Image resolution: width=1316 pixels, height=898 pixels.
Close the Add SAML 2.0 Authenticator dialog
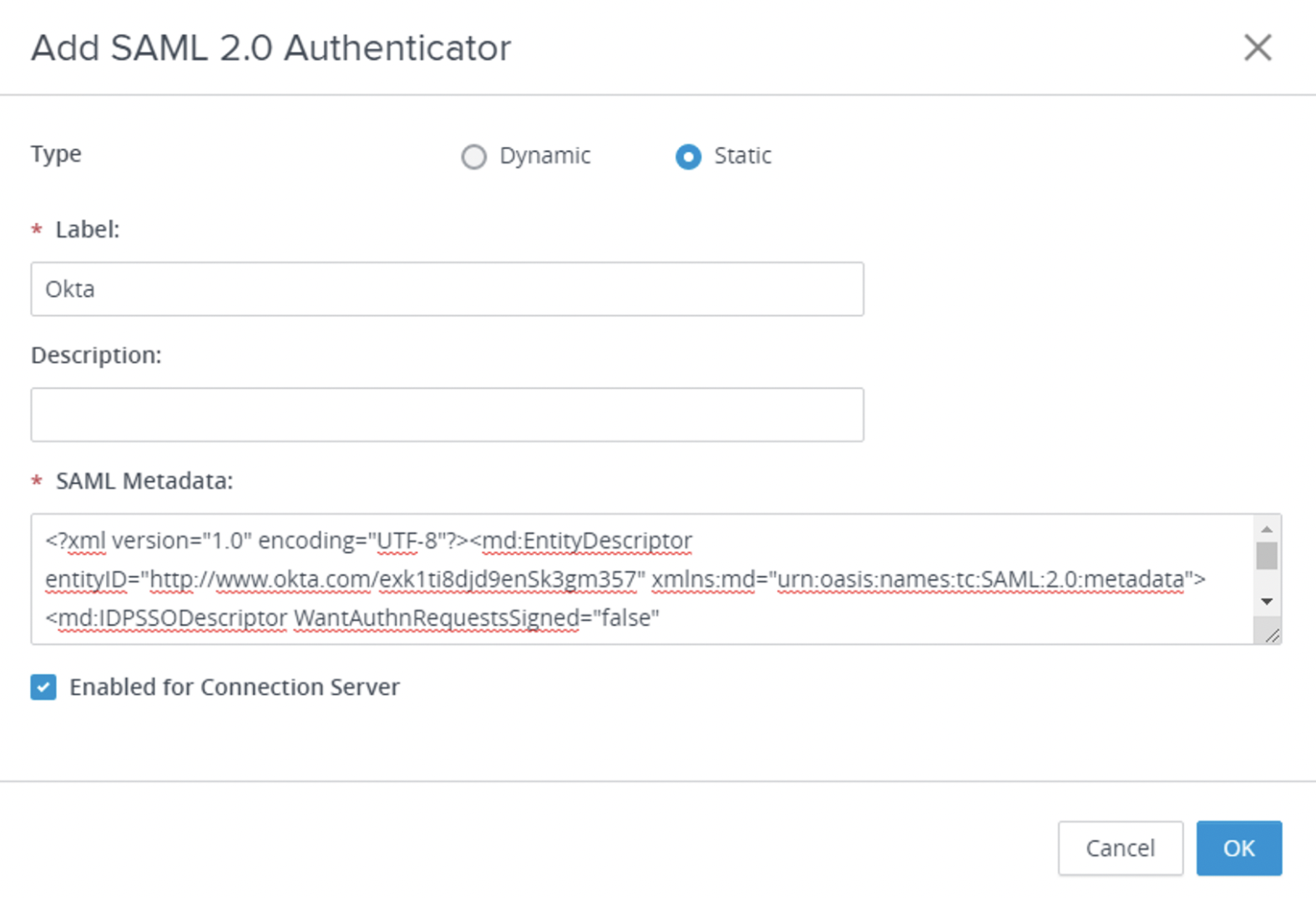[x=1258, y=48]
